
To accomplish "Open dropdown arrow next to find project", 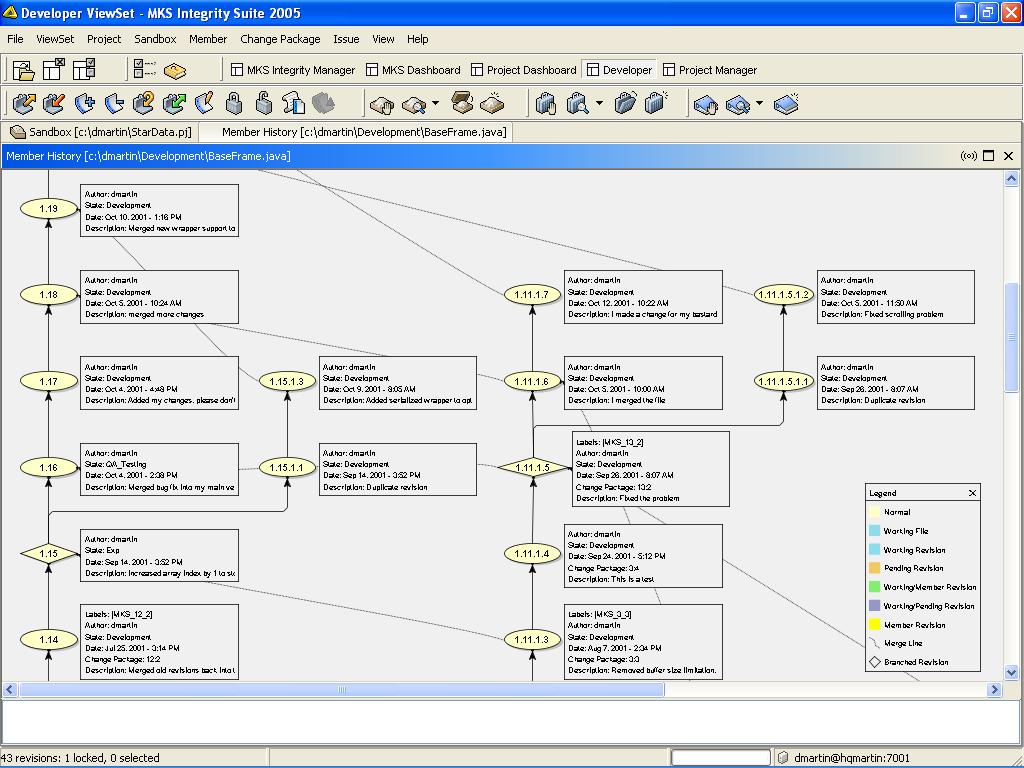I will [x=599, y=103].
